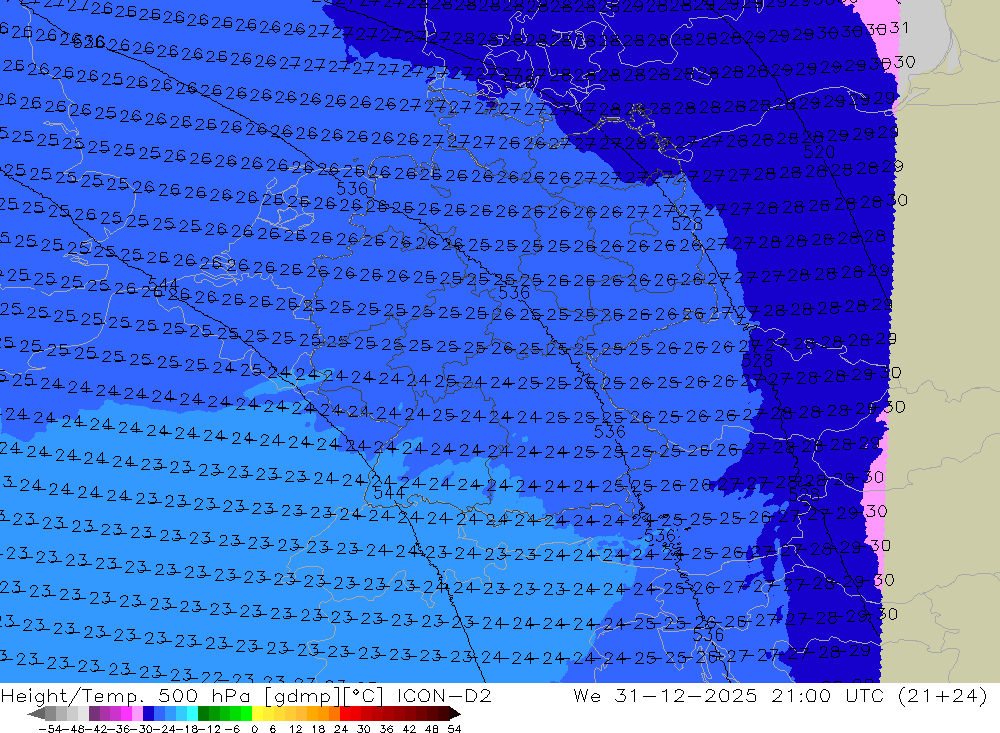Click the "We" weekday abbreviation
Image resolution: width=1000 pixels, height=733 pixels.
tap(587, 695)
